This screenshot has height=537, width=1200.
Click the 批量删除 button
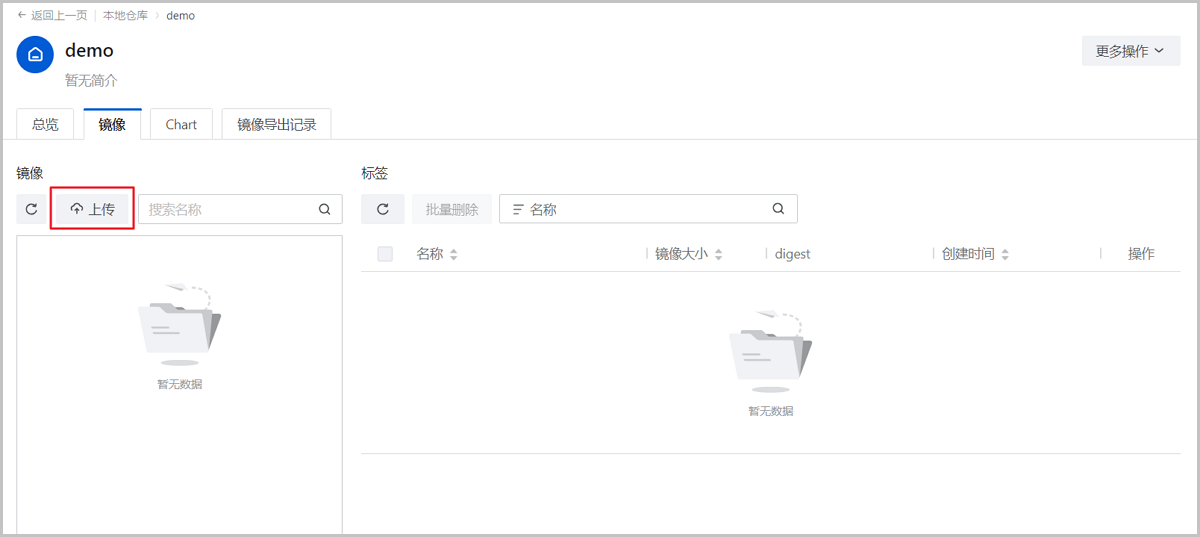[x=452, y=209]
